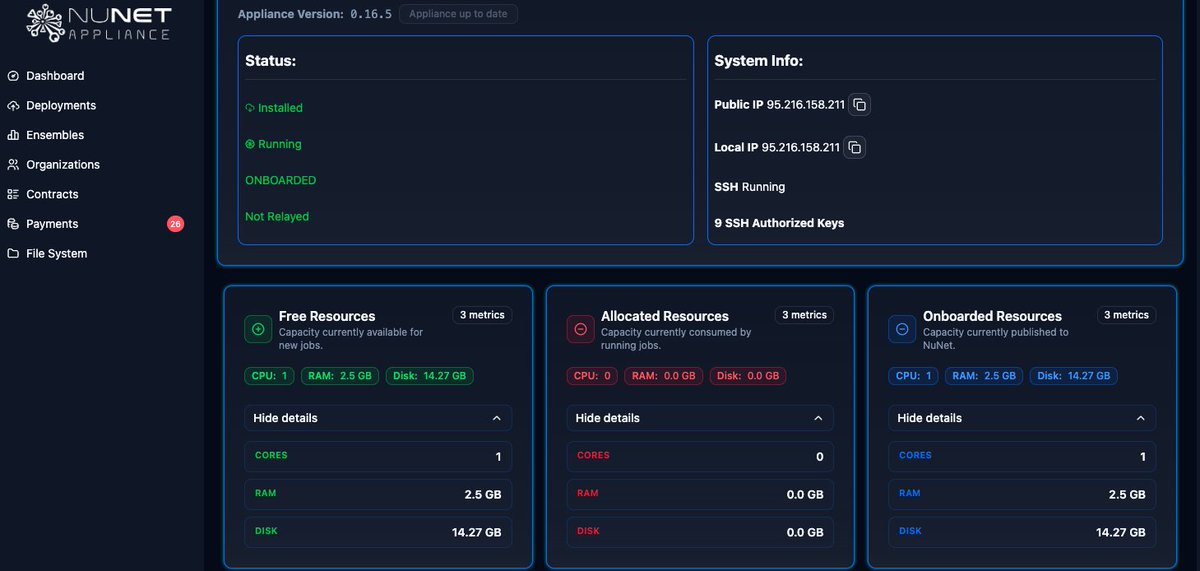Click the Appliance up to date button

459,14
